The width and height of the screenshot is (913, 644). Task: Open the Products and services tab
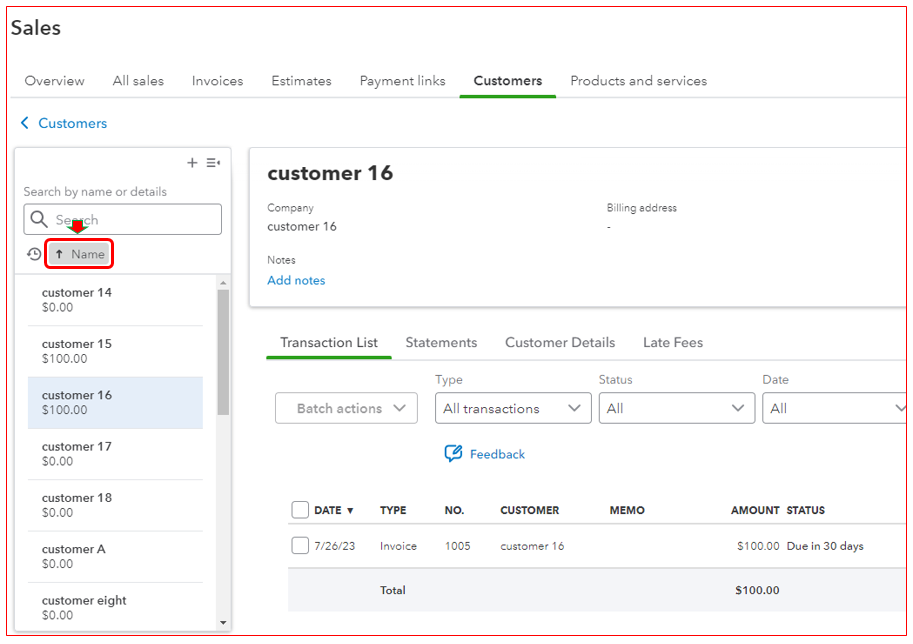638,80
